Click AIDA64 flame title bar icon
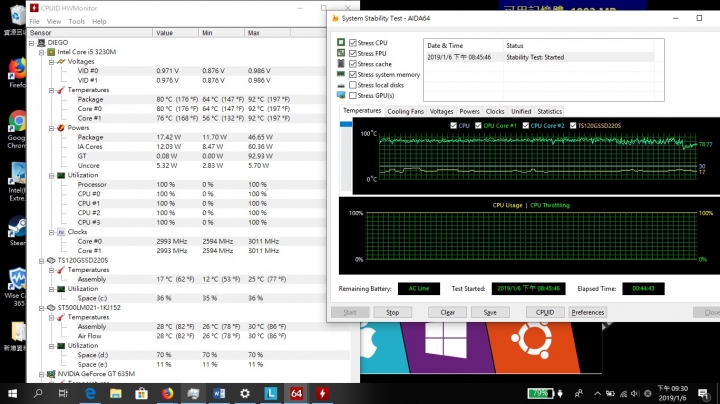The image size is (720, 404). (335, 18)
